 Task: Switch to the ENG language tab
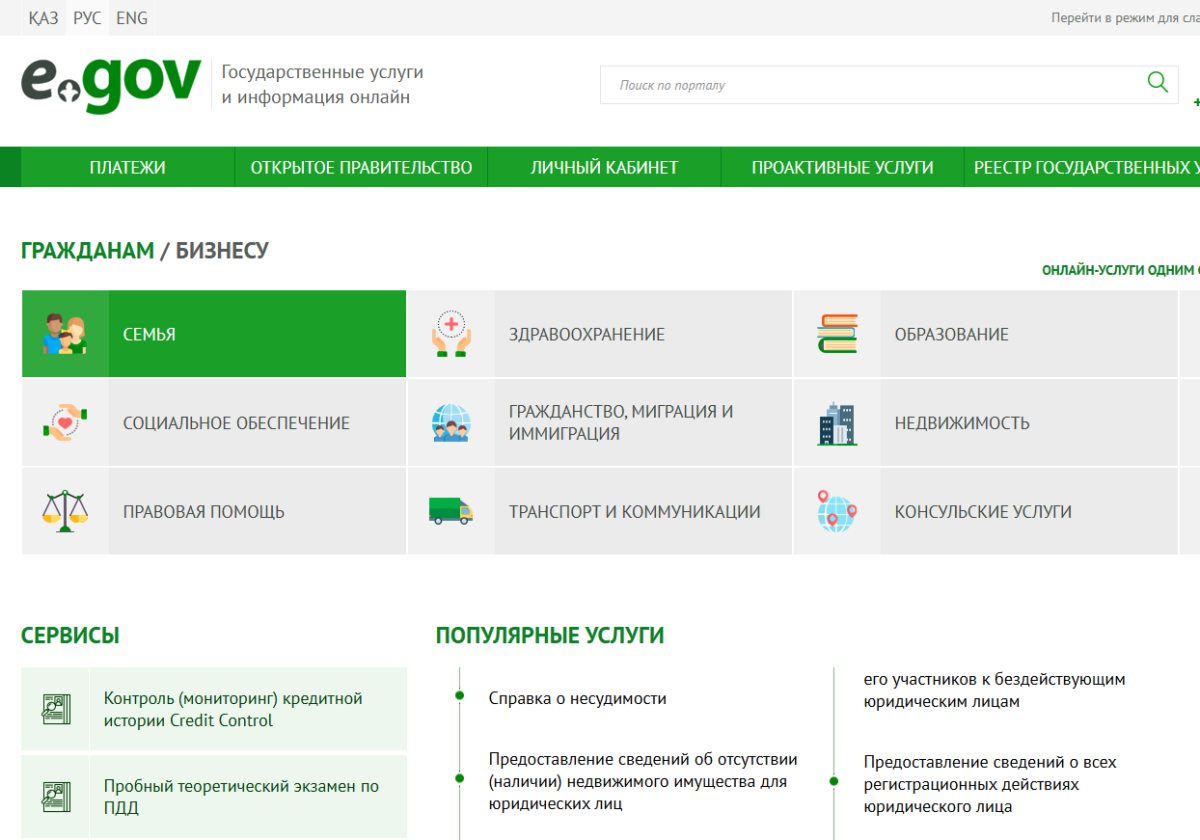point(132,17)
